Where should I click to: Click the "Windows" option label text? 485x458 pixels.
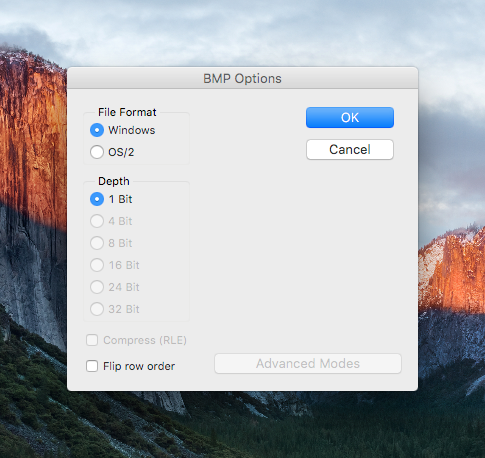pos(132,130)
